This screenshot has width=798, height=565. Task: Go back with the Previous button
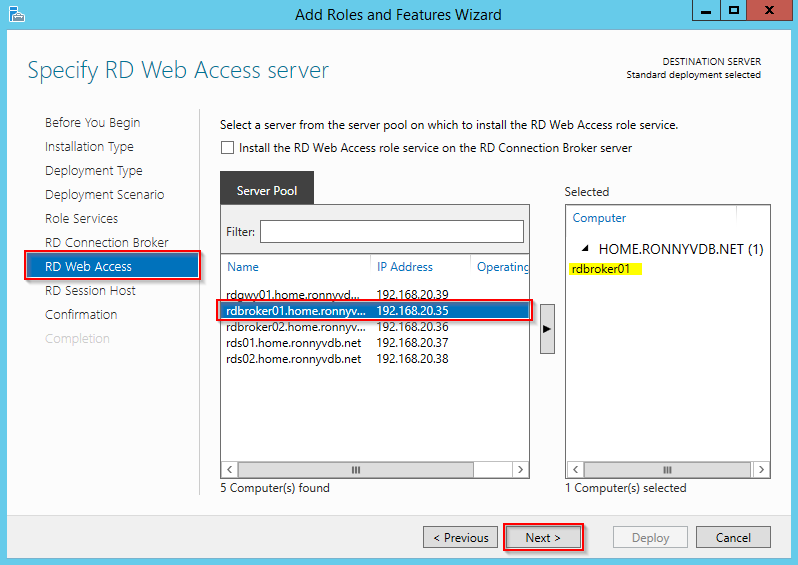coord(460,538)
